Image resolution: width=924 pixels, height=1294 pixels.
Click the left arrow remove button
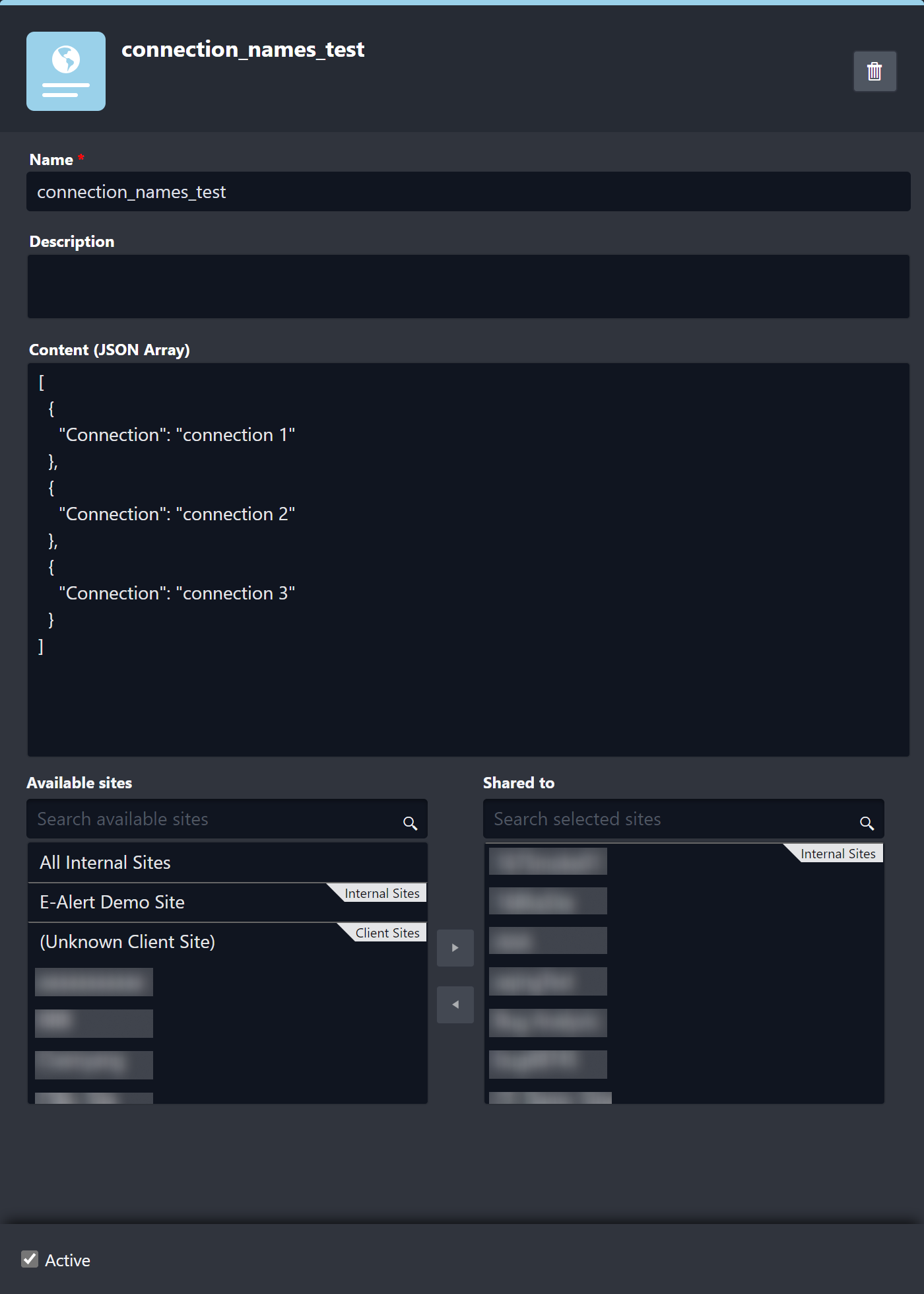[x=455, y=1004]
